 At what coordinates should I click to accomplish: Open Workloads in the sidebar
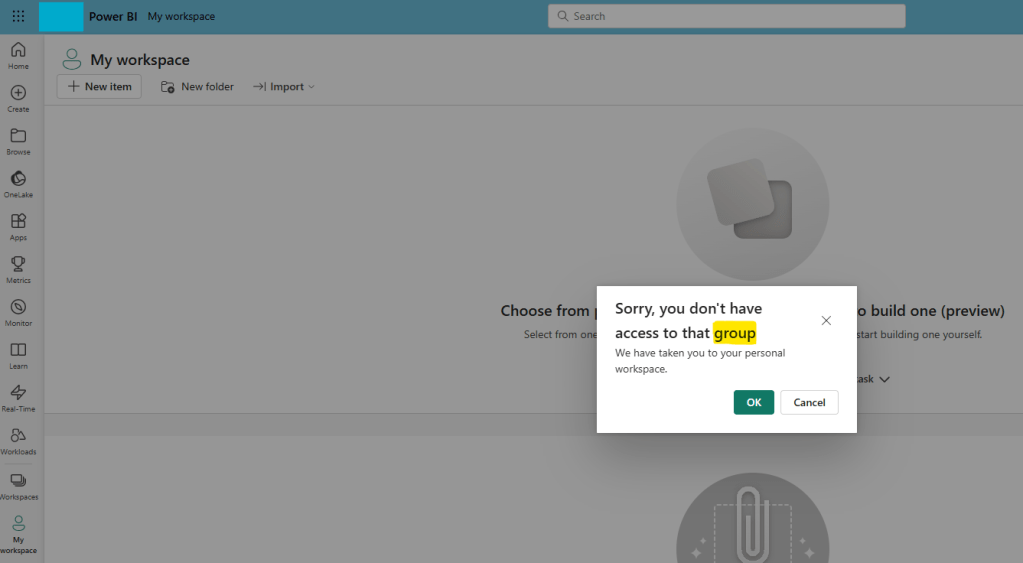(18, 440)
